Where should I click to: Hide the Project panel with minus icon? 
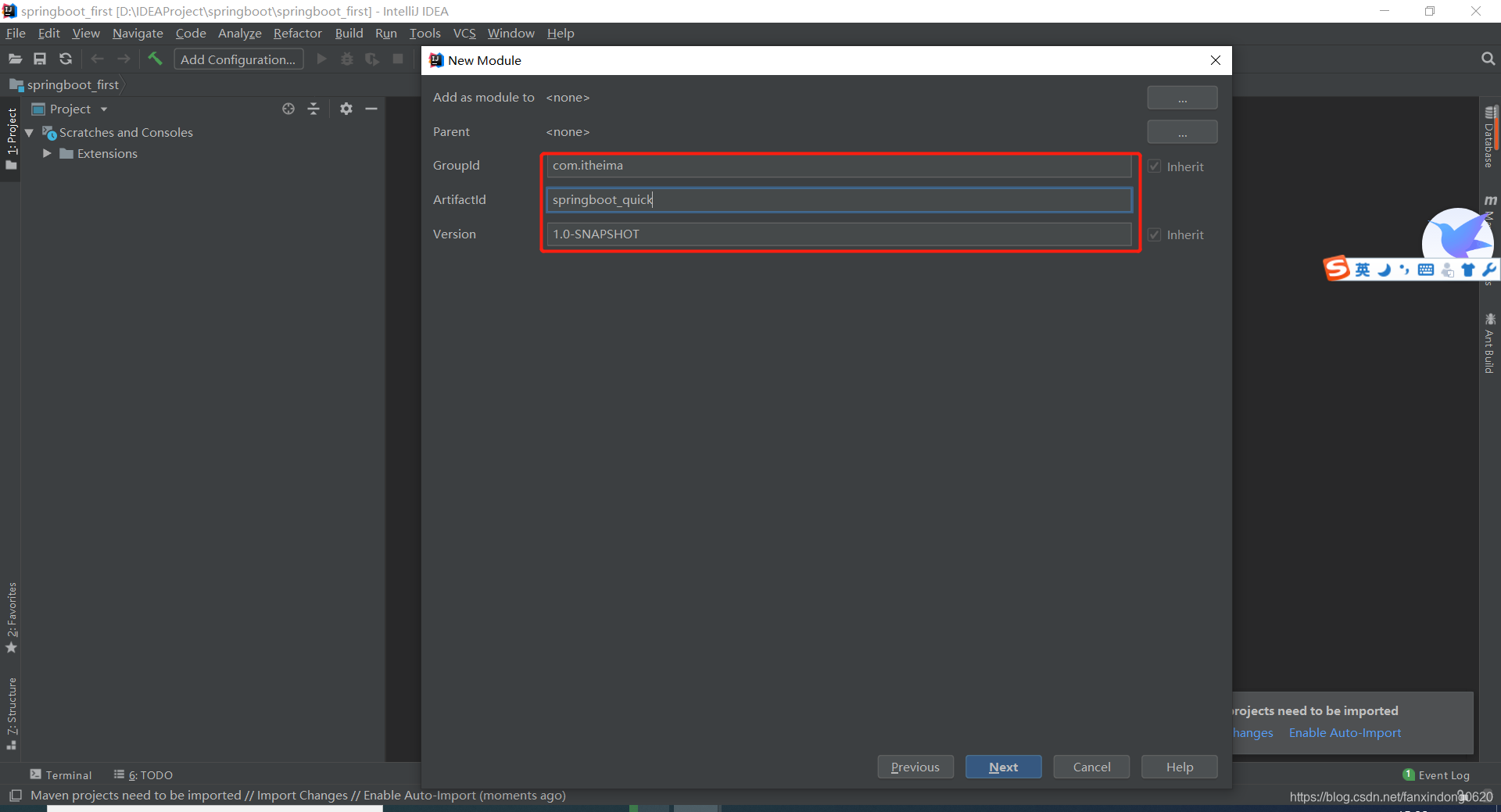click(x=371, y=109)
